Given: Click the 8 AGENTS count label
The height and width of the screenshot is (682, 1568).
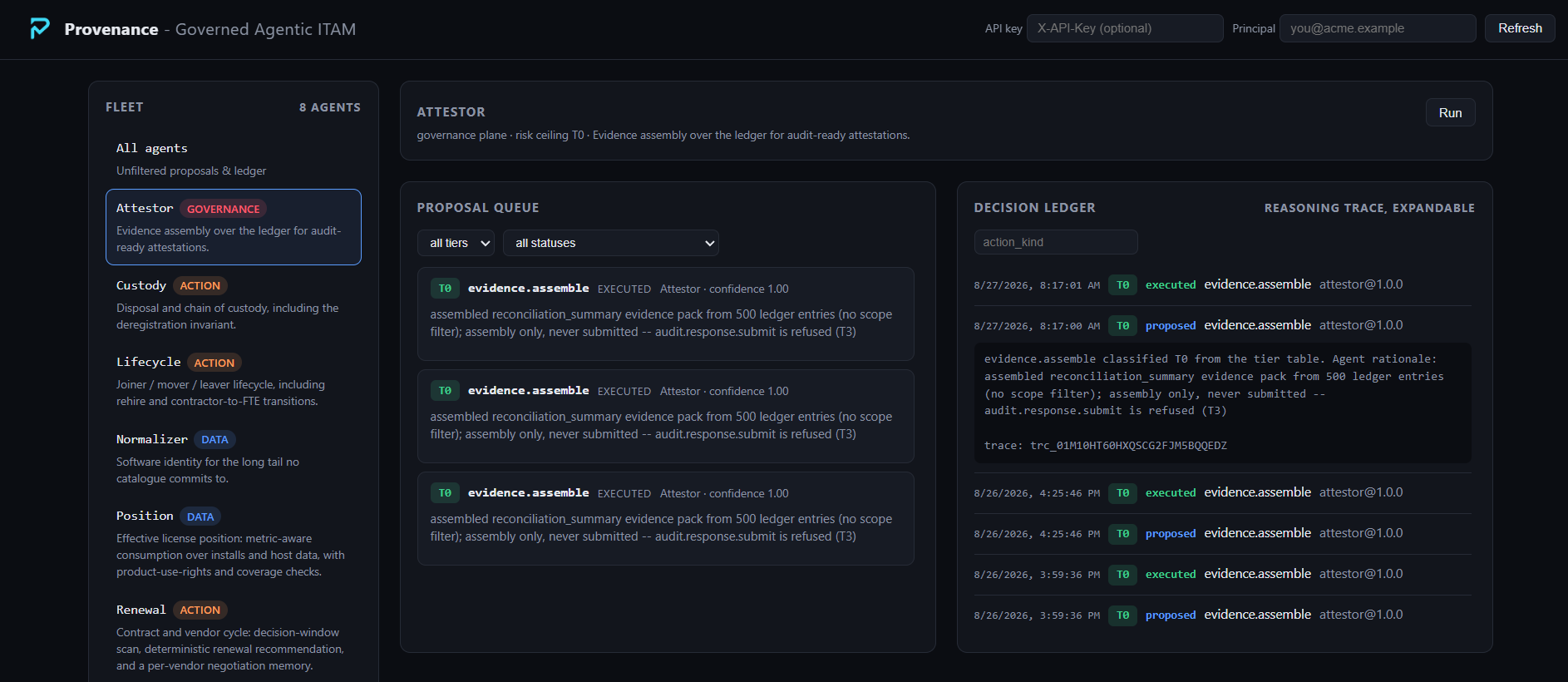Looking at the screenshot, I should (x=330, y=107).
